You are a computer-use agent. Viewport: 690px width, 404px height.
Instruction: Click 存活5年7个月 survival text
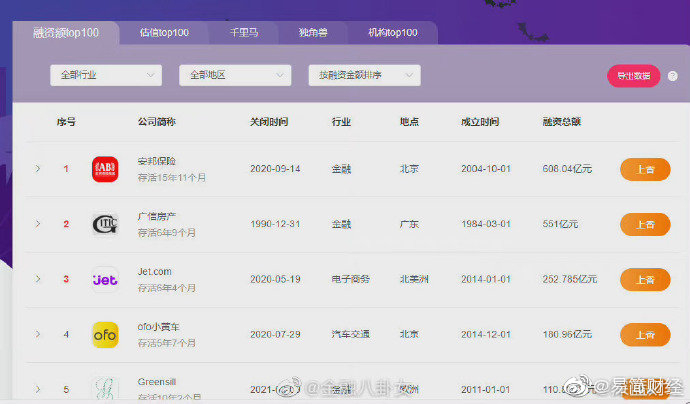point(167,343)
